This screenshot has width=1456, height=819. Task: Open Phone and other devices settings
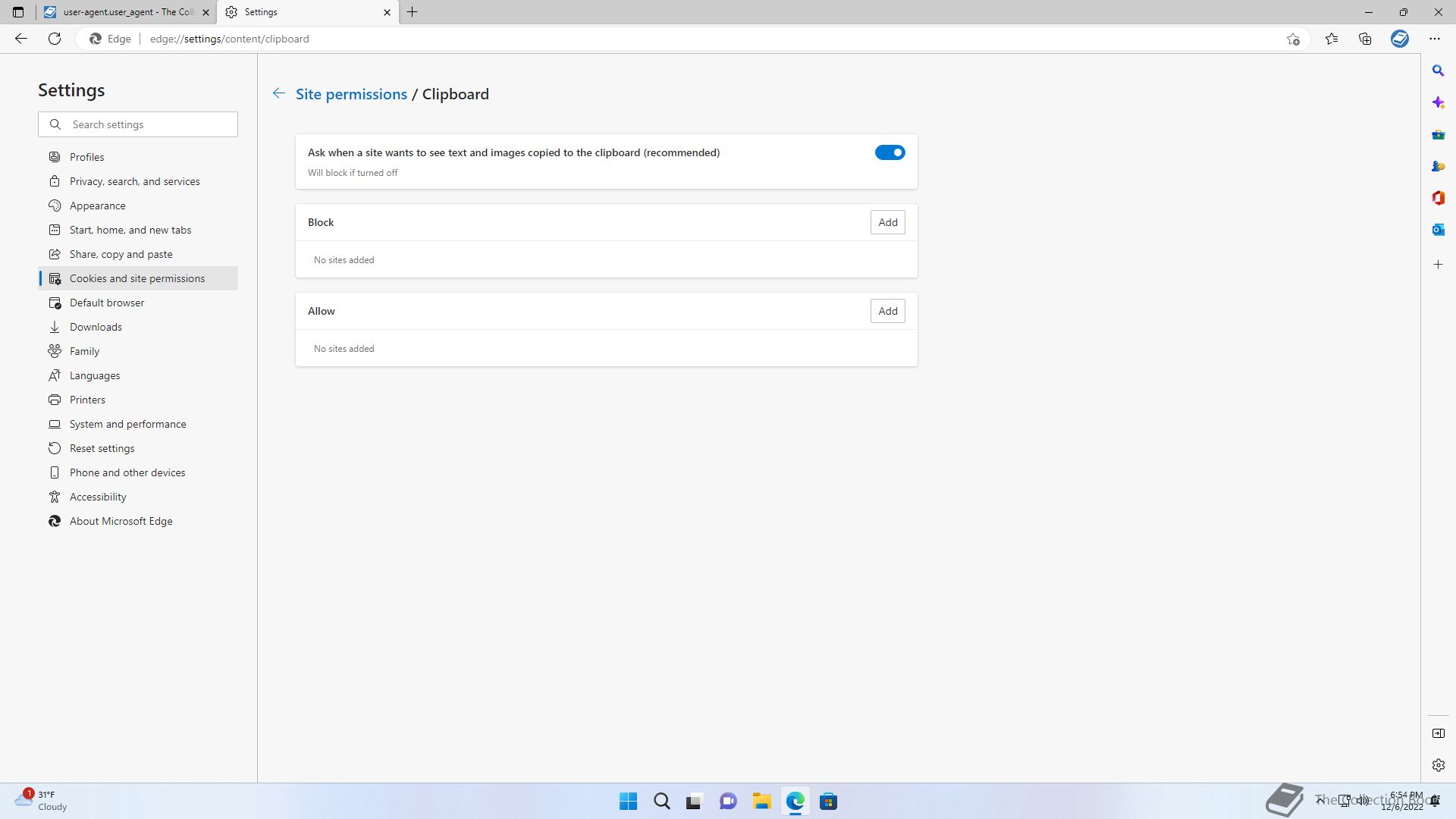(x=138, y=472)
